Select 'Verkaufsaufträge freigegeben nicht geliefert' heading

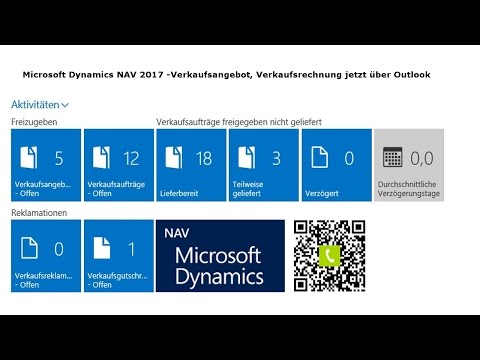(x=239, y=122)
